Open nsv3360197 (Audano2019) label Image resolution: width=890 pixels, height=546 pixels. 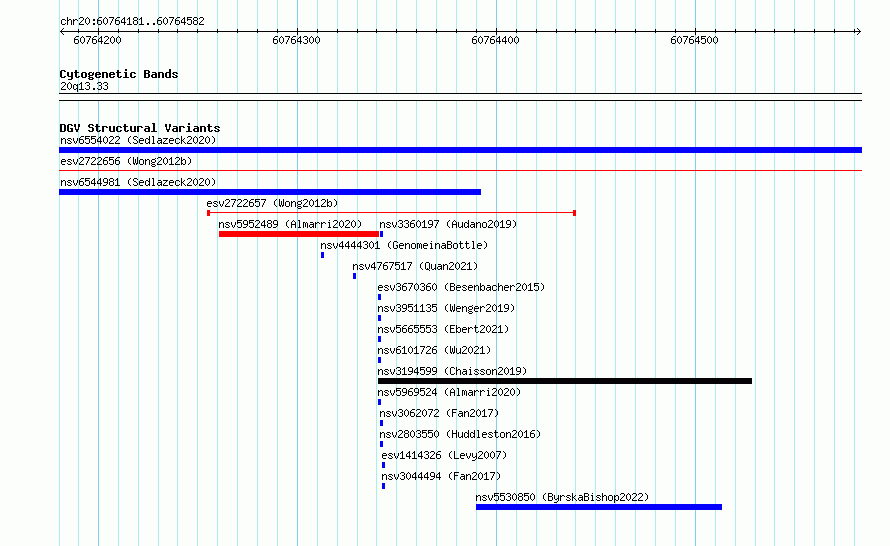click(x=448, y=224)
